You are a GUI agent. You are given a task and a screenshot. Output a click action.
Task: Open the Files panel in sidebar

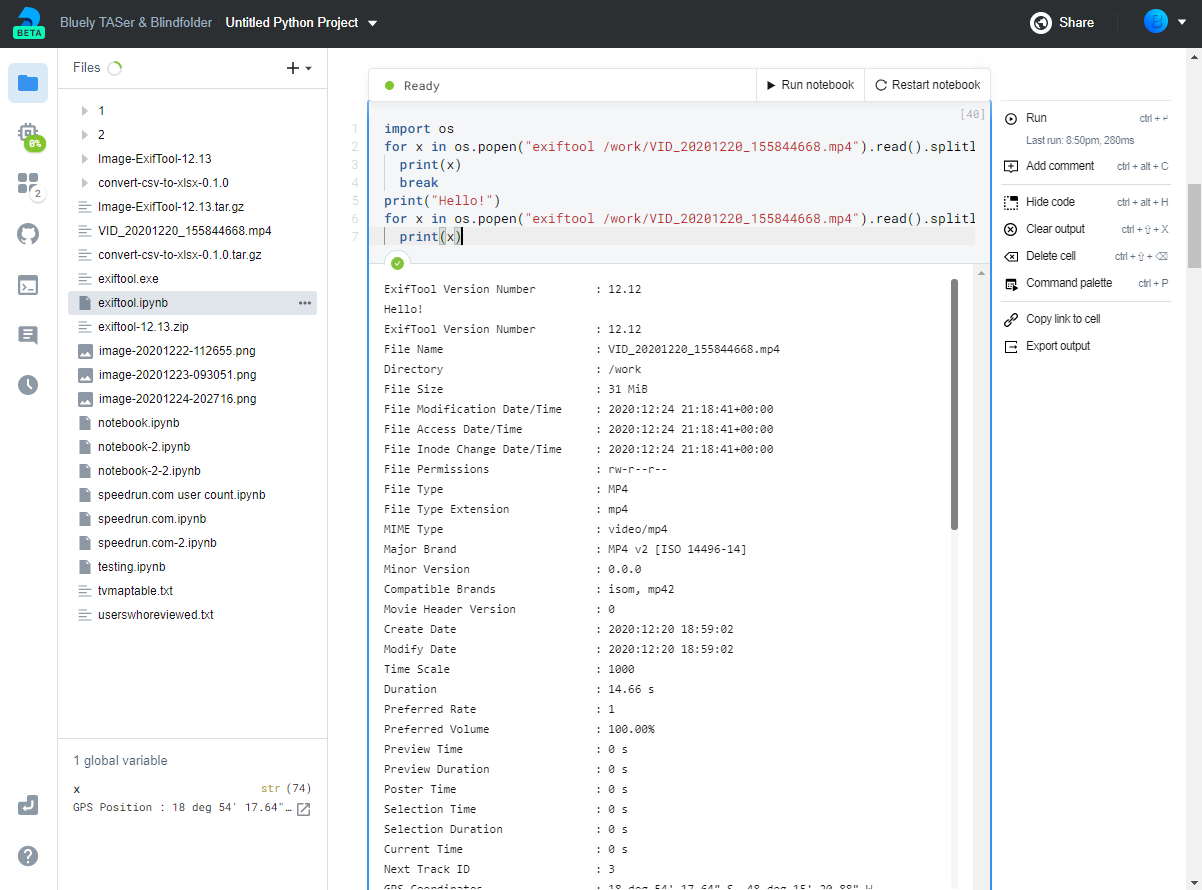tap(28, 83)
